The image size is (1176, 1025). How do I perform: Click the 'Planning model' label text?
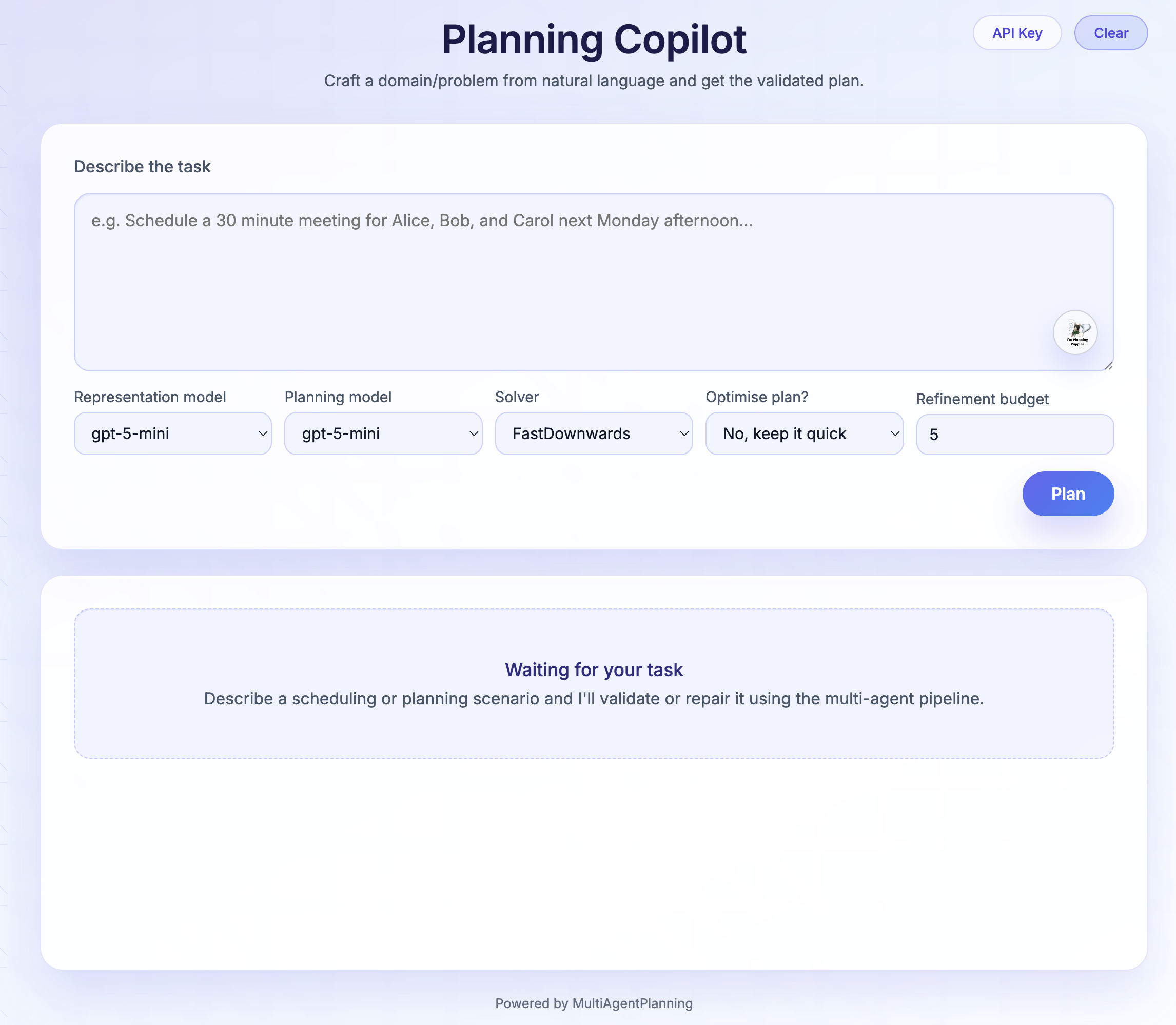(x=338, y=397)
